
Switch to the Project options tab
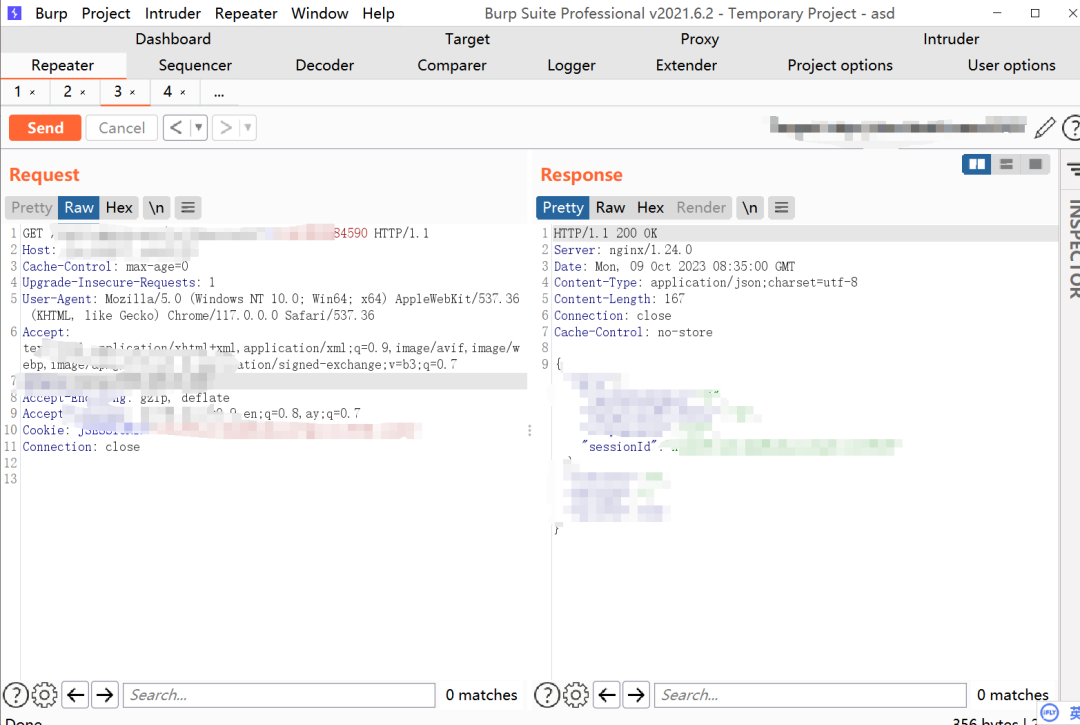[x=840, y=65]
